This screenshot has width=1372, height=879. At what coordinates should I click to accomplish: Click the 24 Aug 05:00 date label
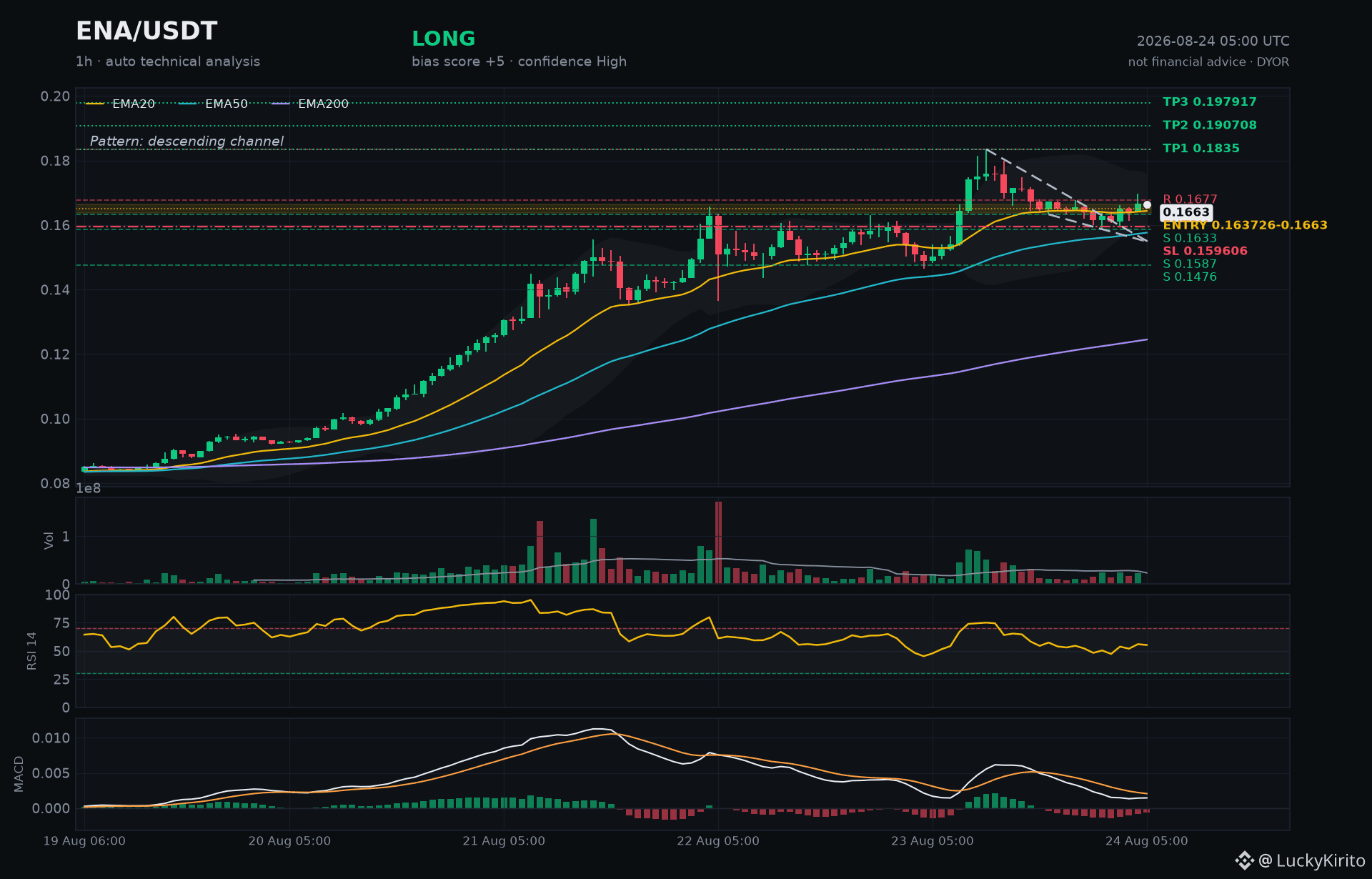(1147, 841)
